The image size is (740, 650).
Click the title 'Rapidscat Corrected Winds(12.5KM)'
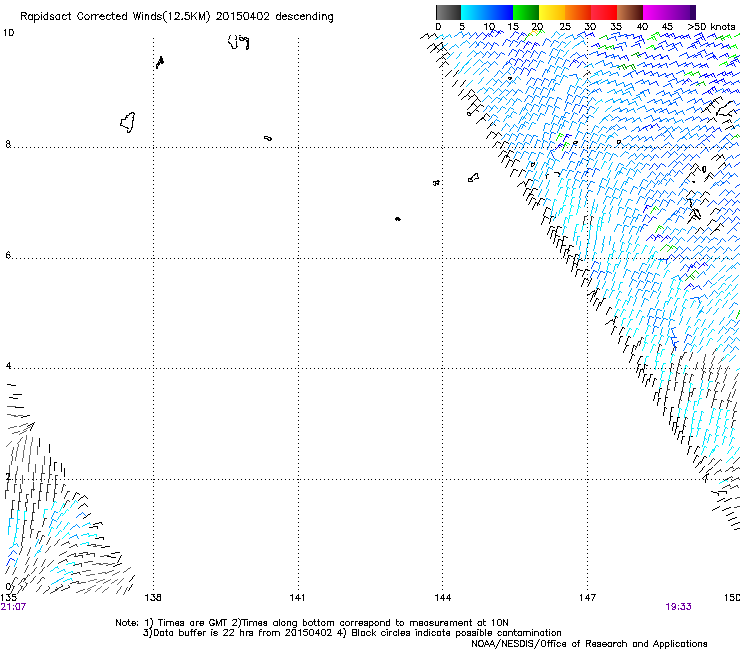115,17
